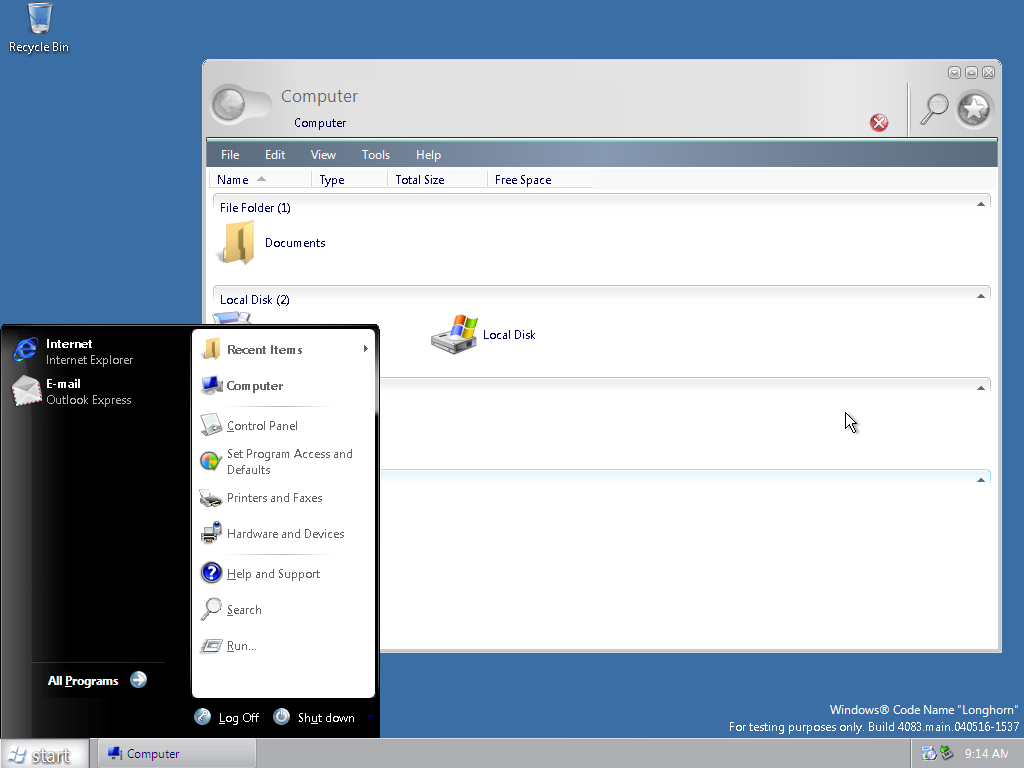Expand the Recent Items submenu

[284, 350]
